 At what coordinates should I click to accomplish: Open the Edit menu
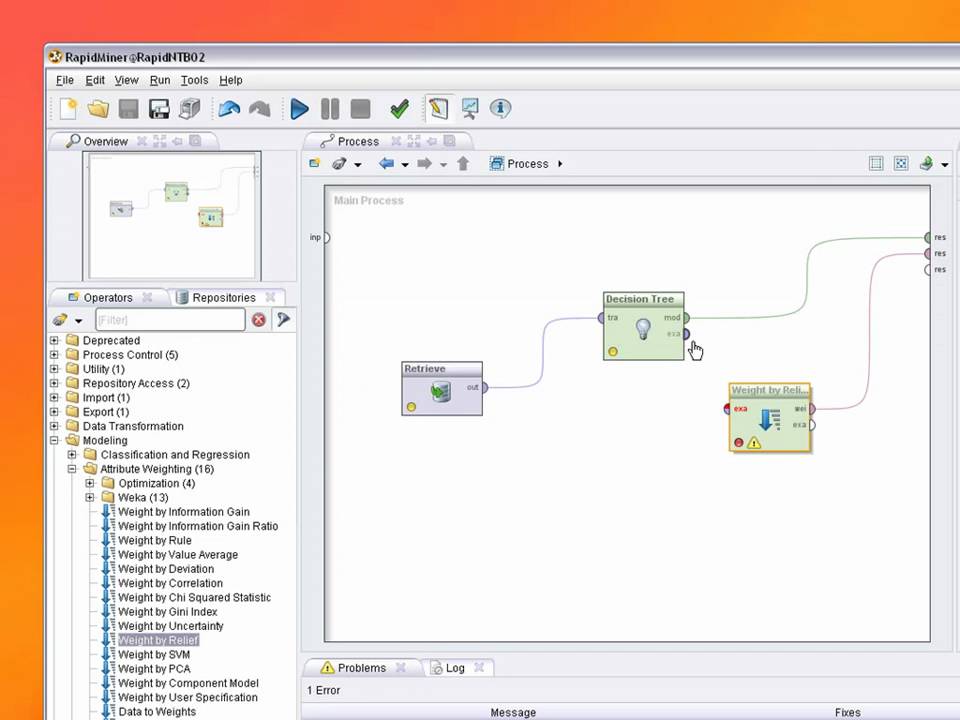click(95, 80)
